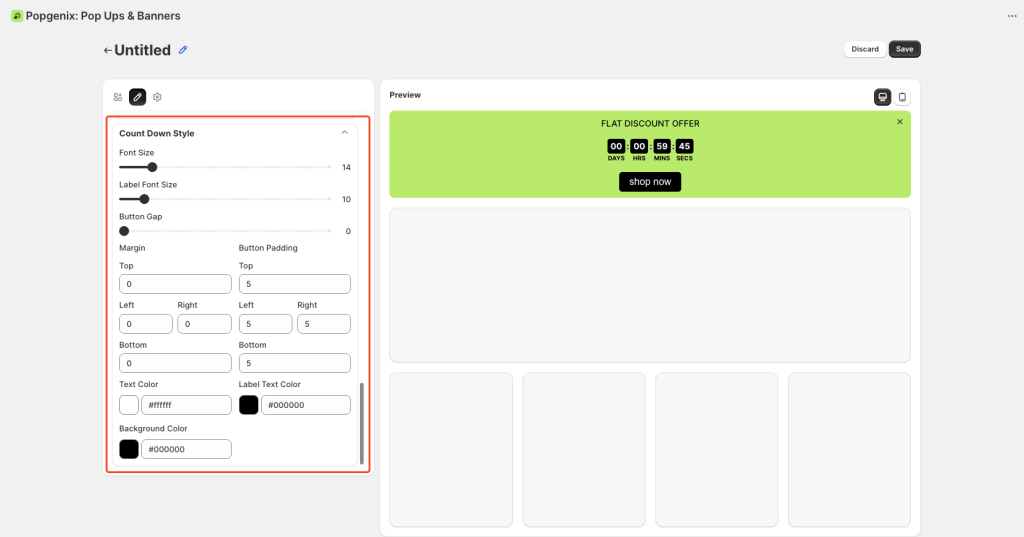This screenshot has height=537, width=1024.
Task: Focus the Margin Right input
Action: click(x=204, y=324)
